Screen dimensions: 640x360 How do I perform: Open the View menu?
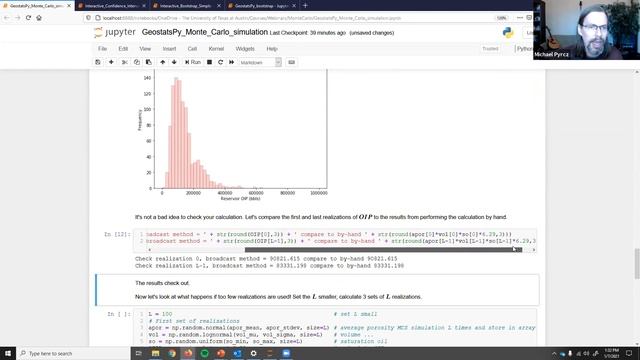click(145, 49)
